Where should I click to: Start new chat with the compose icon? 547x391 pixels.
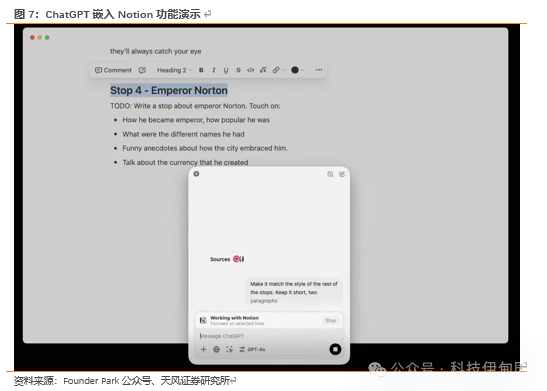(x=342, y=174)
